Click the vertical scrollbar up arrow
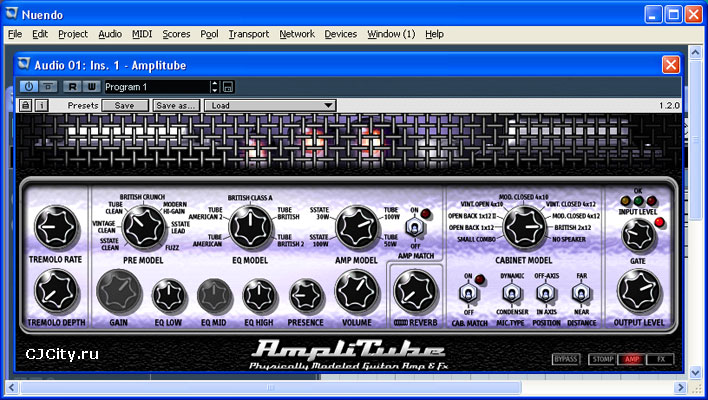This screenshot has width=708, height=400. coord(695,52)
